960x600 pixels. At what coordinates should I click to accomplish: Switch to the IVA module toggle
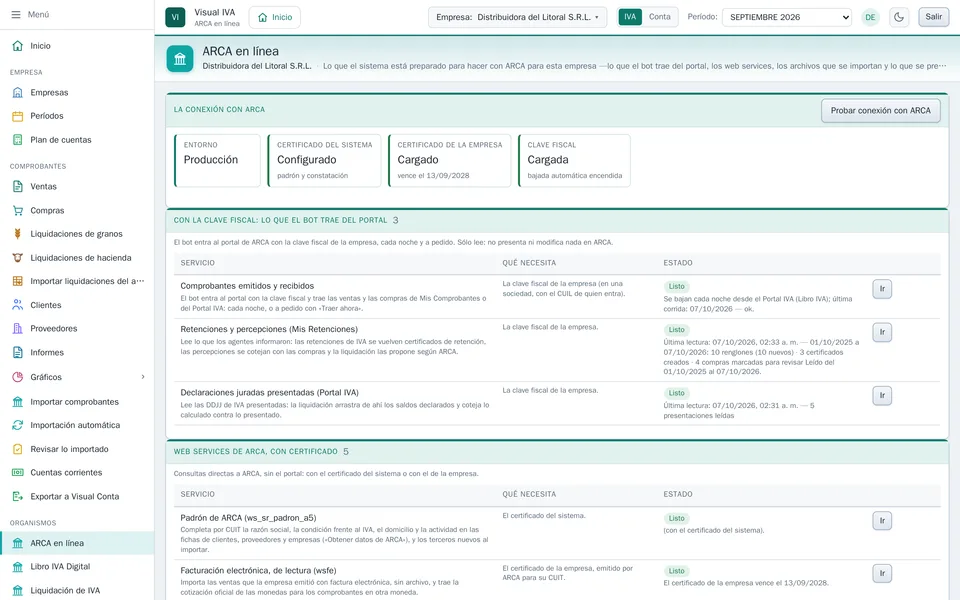(630, 17)
